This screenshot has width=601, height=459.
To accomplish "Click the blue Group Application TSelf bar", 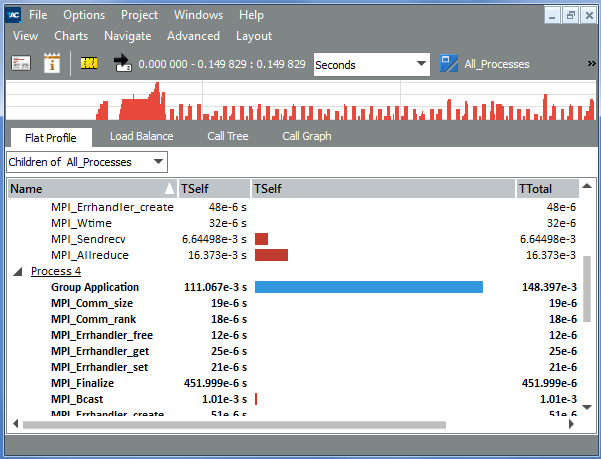I will 369,287.
